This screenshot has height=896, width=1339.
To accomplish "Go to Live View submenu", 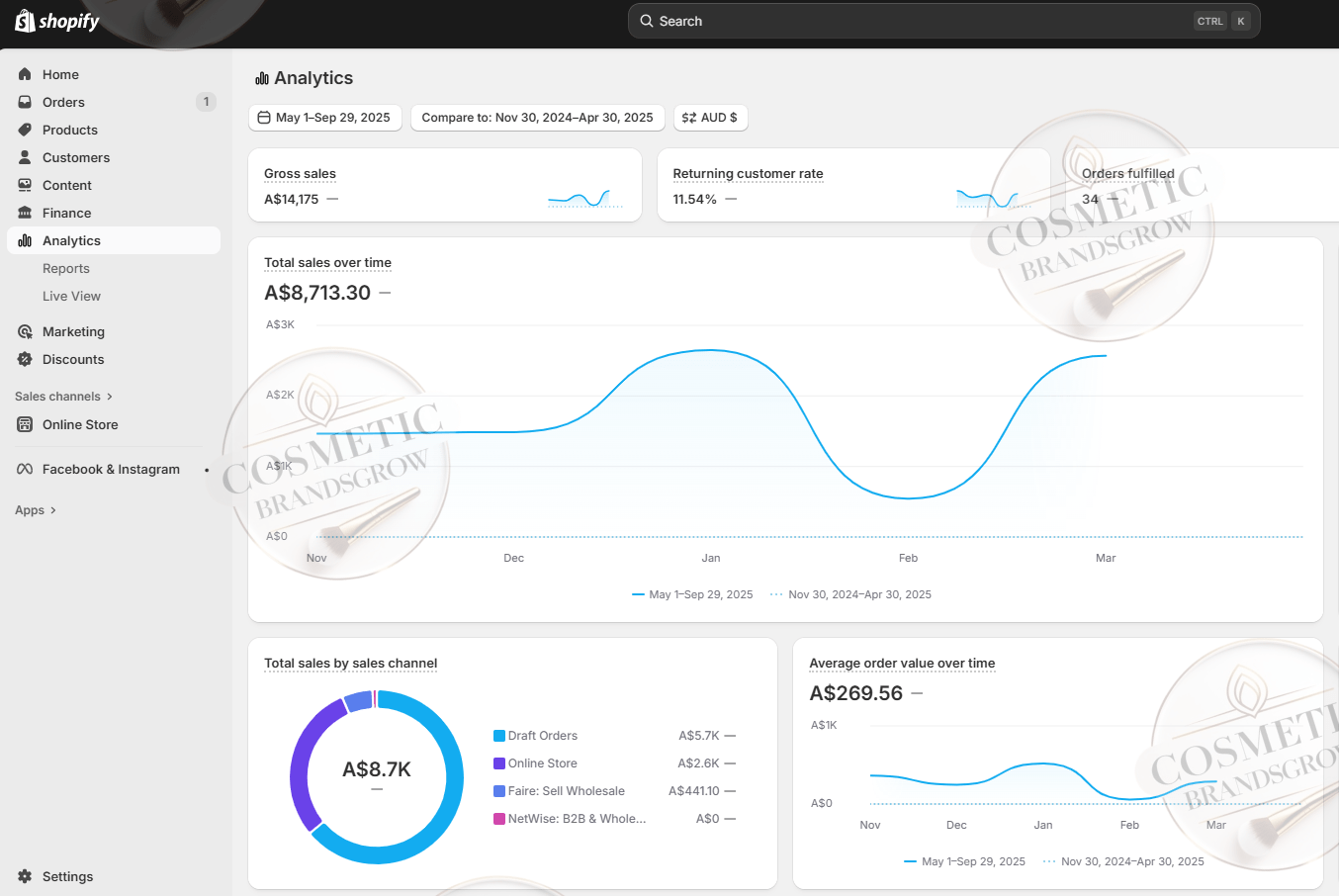I will click(x=71, y=296).
